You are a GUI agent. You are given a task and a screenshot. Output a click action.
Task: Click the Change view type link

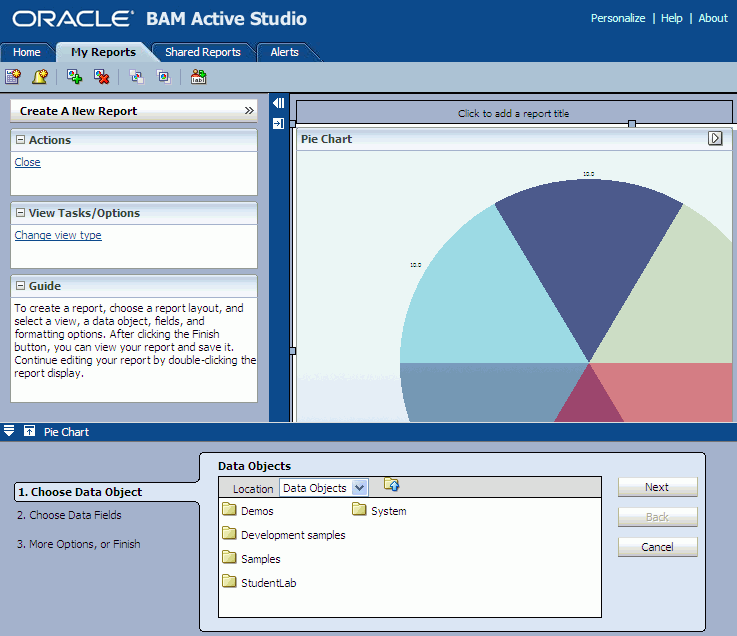[58, 235]
